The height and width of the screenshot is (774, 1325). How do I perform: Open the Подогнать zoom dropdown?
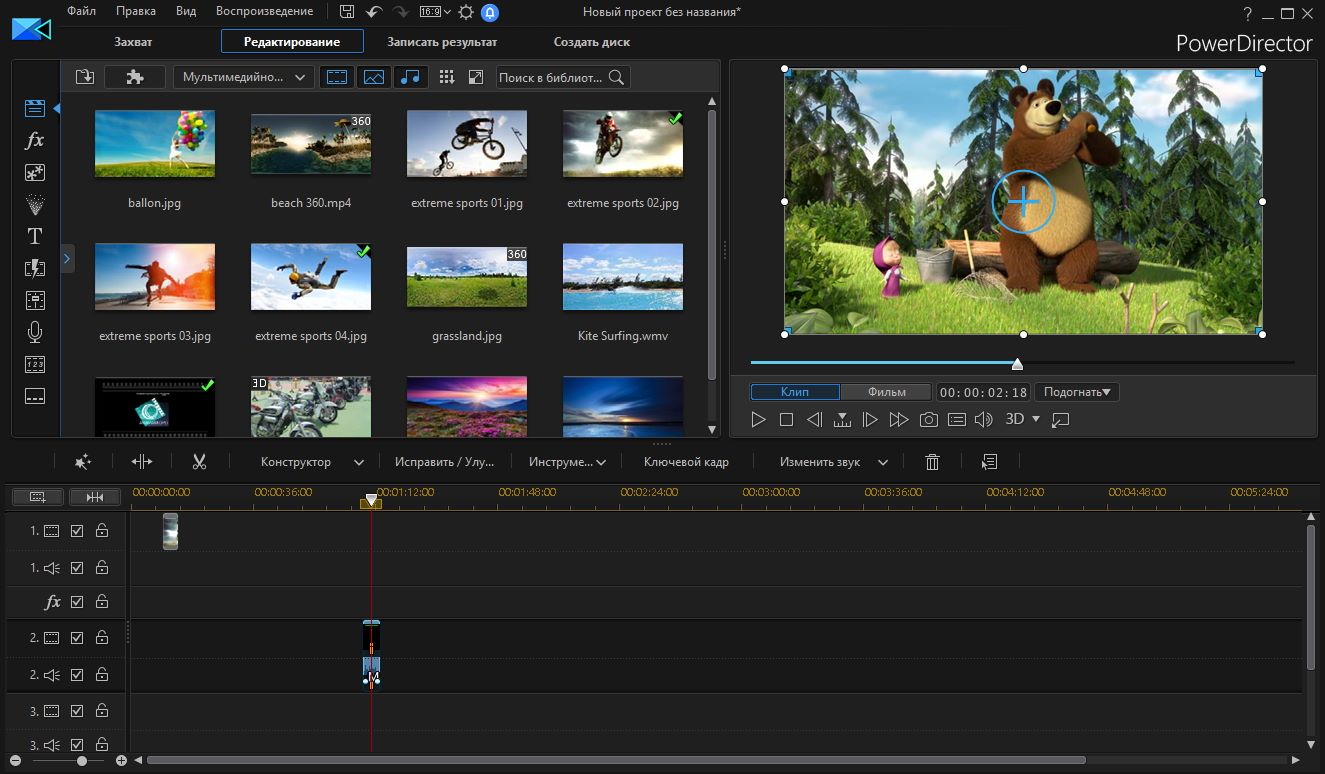point(1077,392)
